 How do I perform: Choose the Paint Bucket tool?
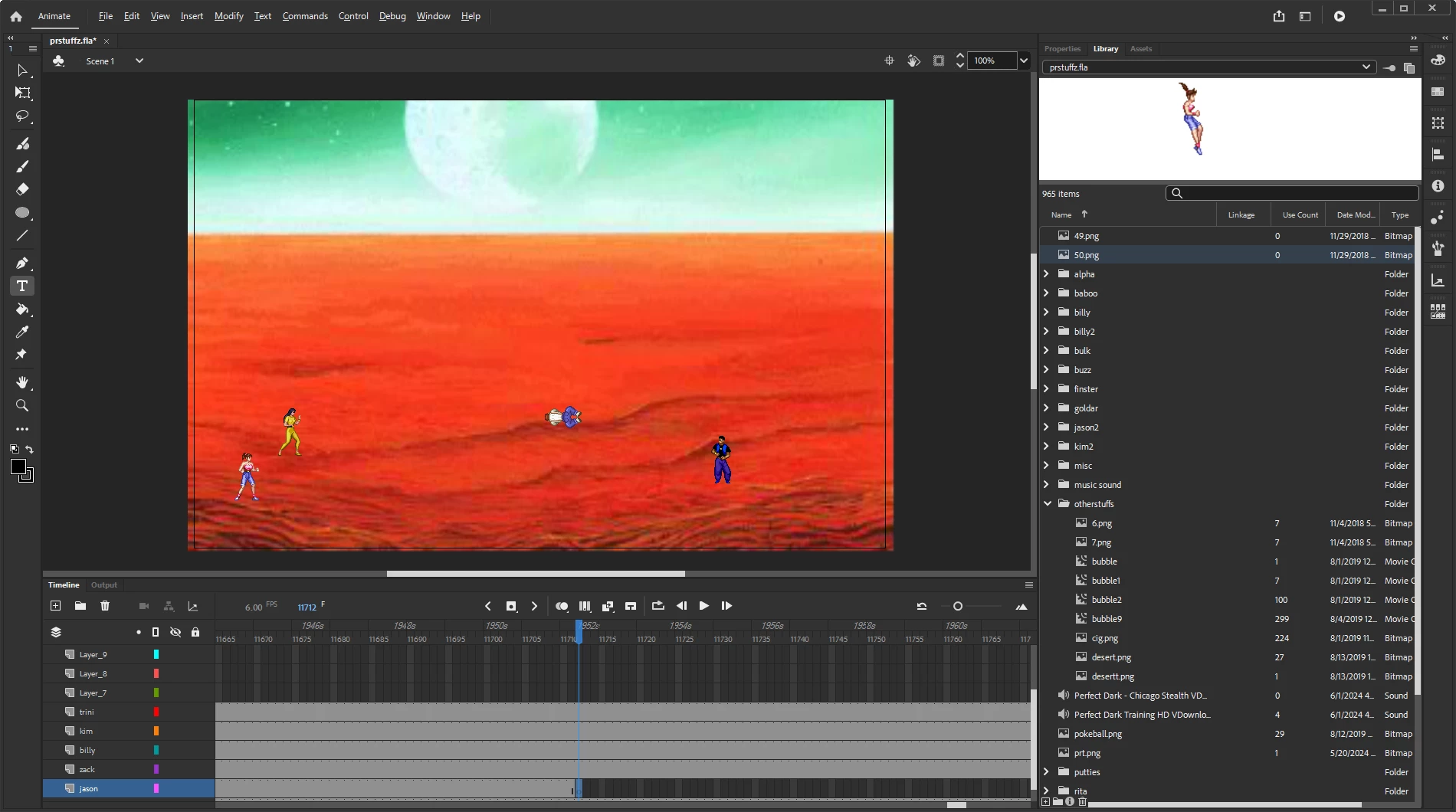click(x=22, y=309)
